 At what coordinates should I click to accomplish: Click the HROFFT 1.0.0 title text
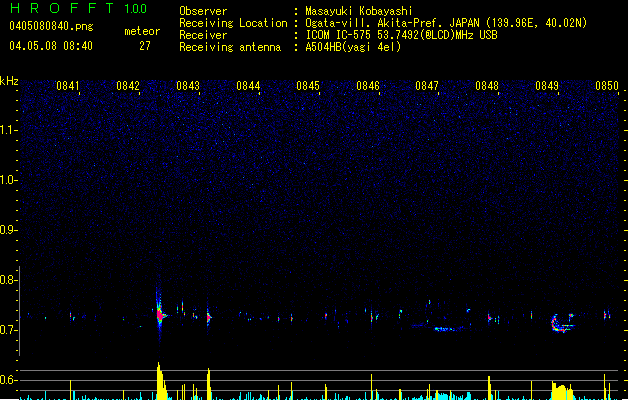point(79,8)
